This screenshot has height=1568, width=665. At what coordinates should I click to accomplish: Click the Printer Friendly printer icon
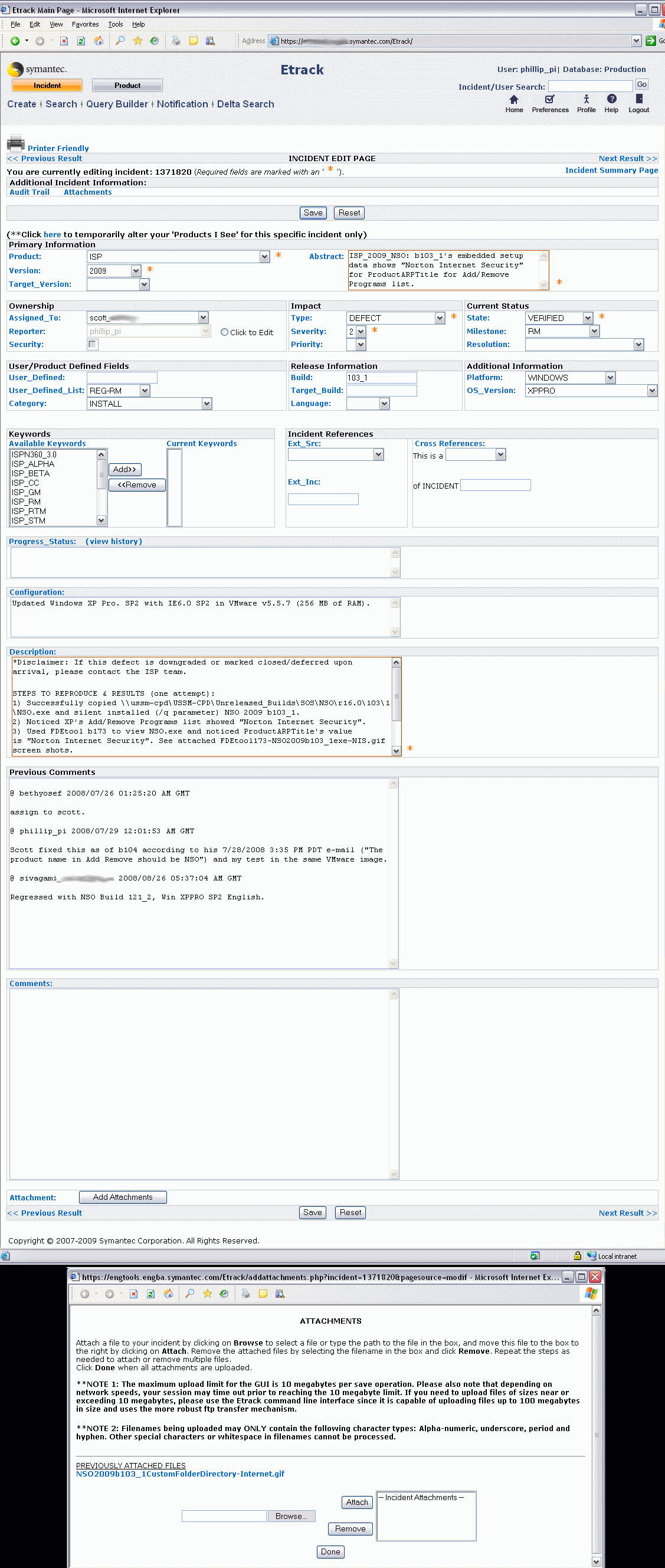click(16, 143)
